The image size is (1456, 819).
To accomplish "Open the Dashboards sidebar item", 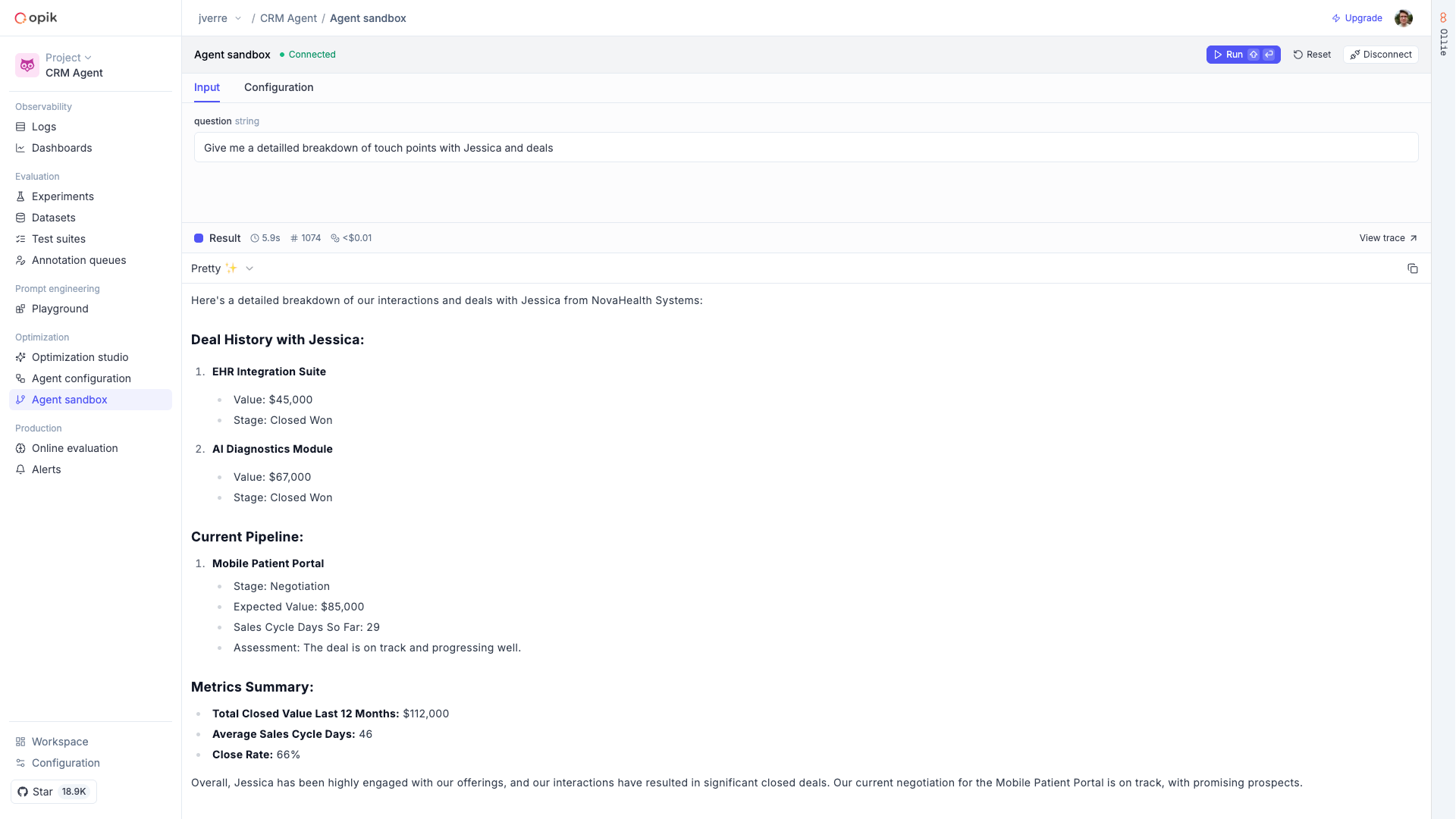I will pos(61,148).
